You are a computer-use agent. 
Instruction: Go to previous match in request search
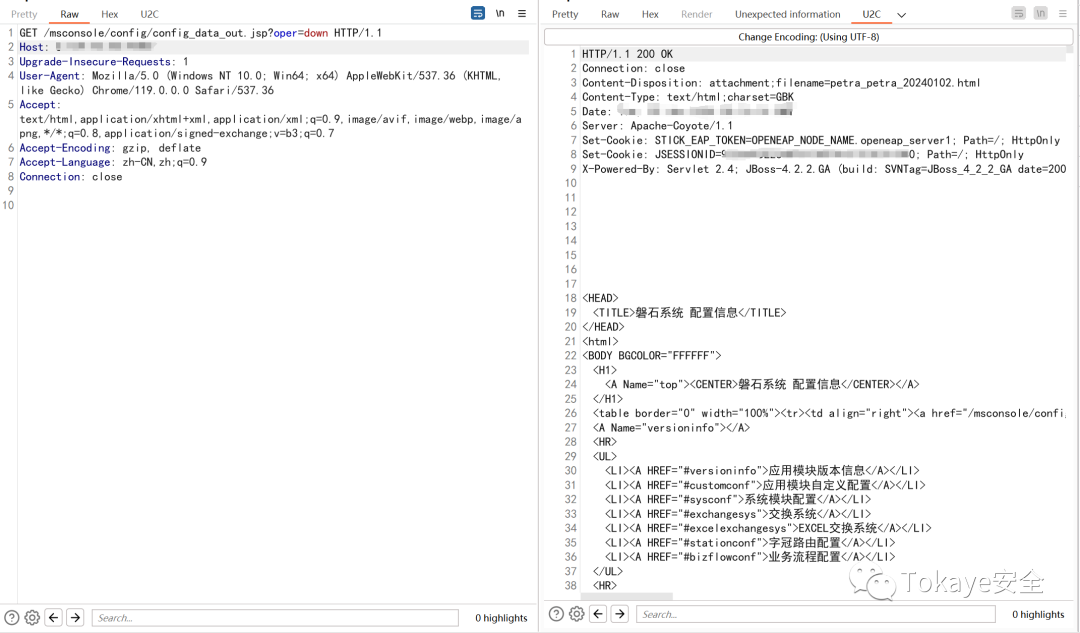(54, 617)
